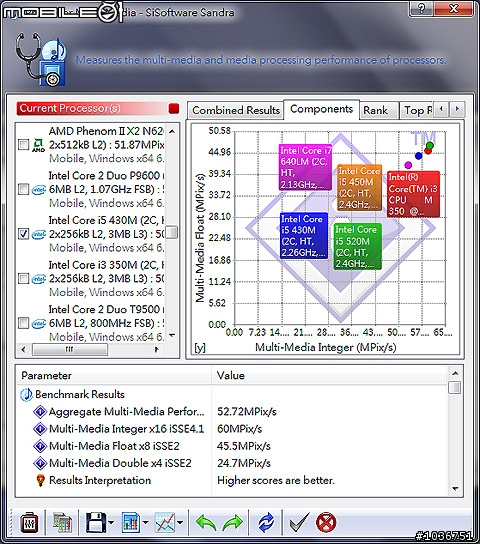Open the dropdown arrow beside line graph icon
Viewport: 480px width, 544px height.
(x=180, y=522)
